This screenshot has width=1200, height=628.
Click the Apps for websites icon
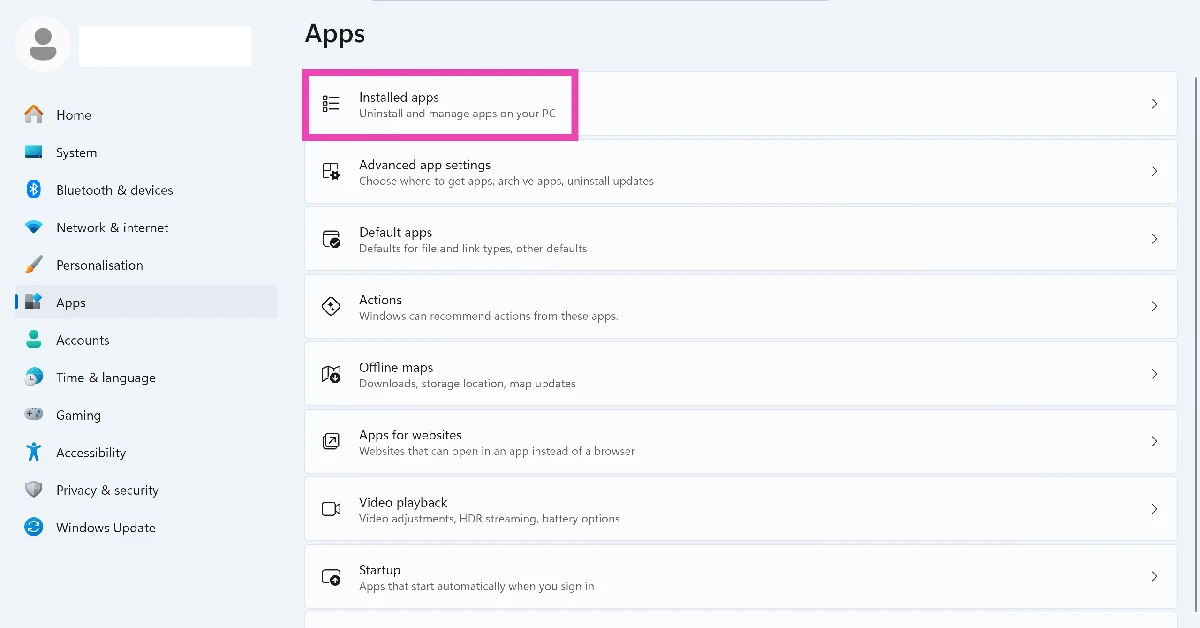331,441
